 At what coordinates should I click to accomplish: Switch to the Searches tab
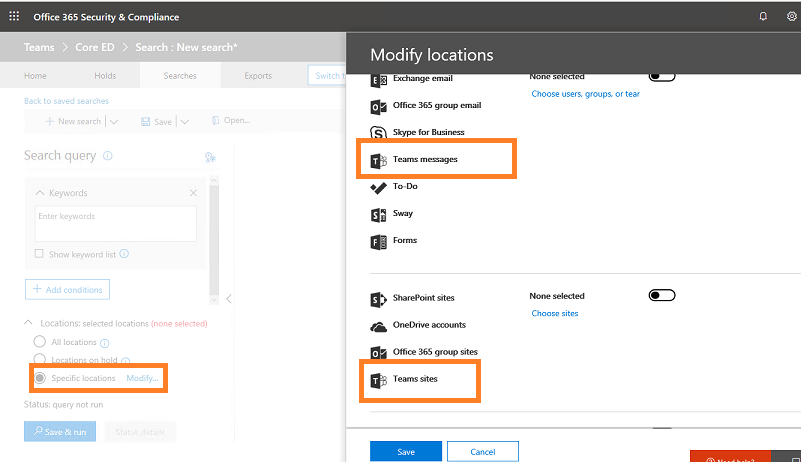[x=180, y=76]
